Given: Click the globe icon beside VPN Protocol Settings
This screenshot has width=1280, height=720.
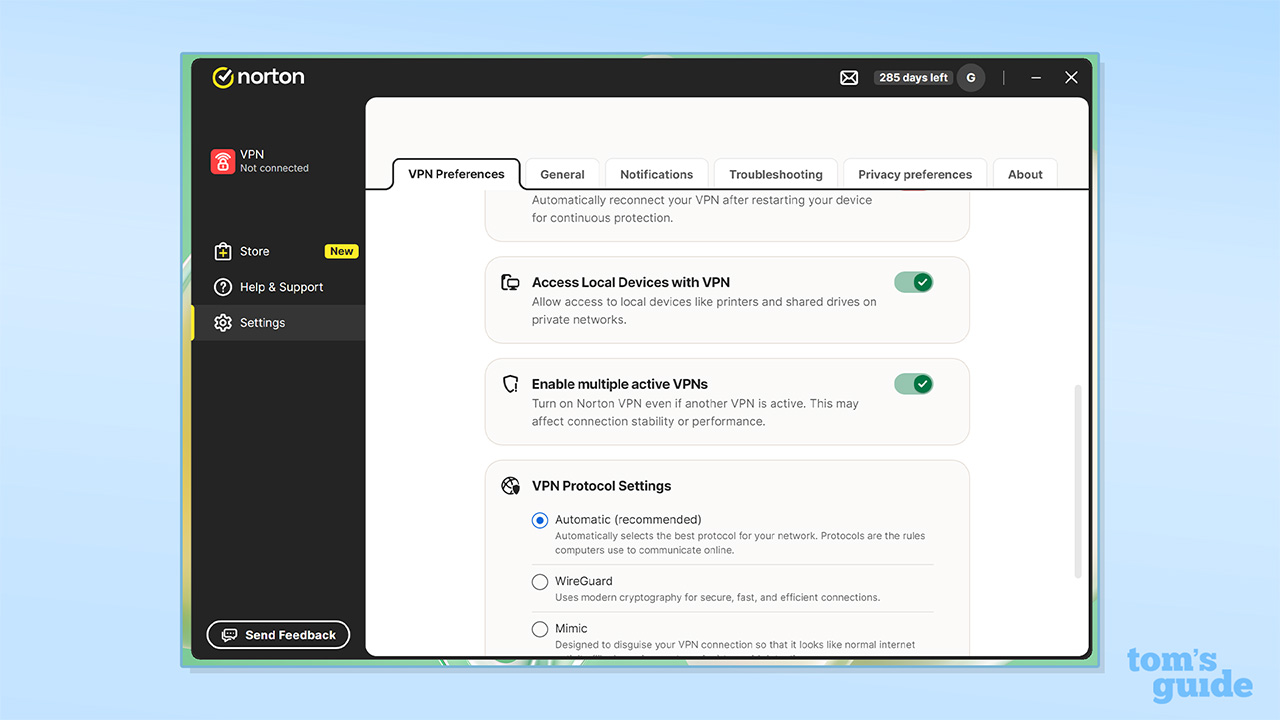Looking at the screenshot, I should click(510, 486).
